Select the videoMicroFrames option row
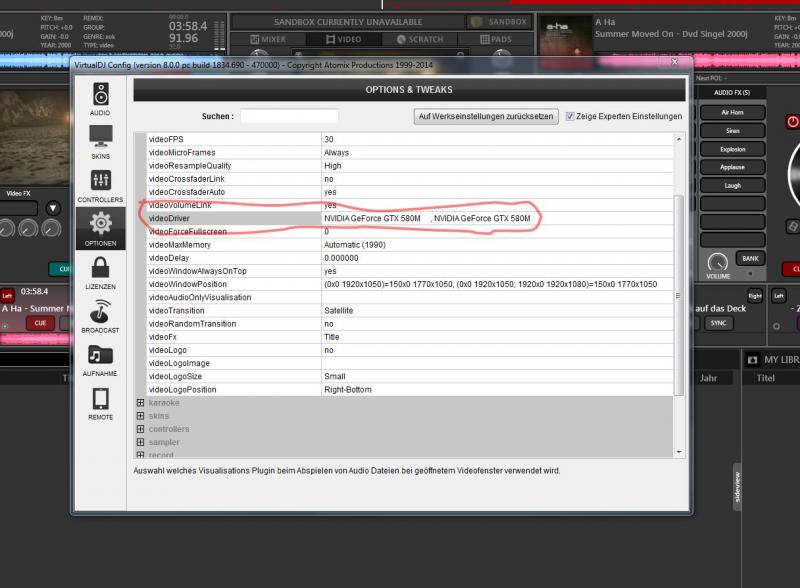The height and width of the screenshot is (588, 800). 410,153
